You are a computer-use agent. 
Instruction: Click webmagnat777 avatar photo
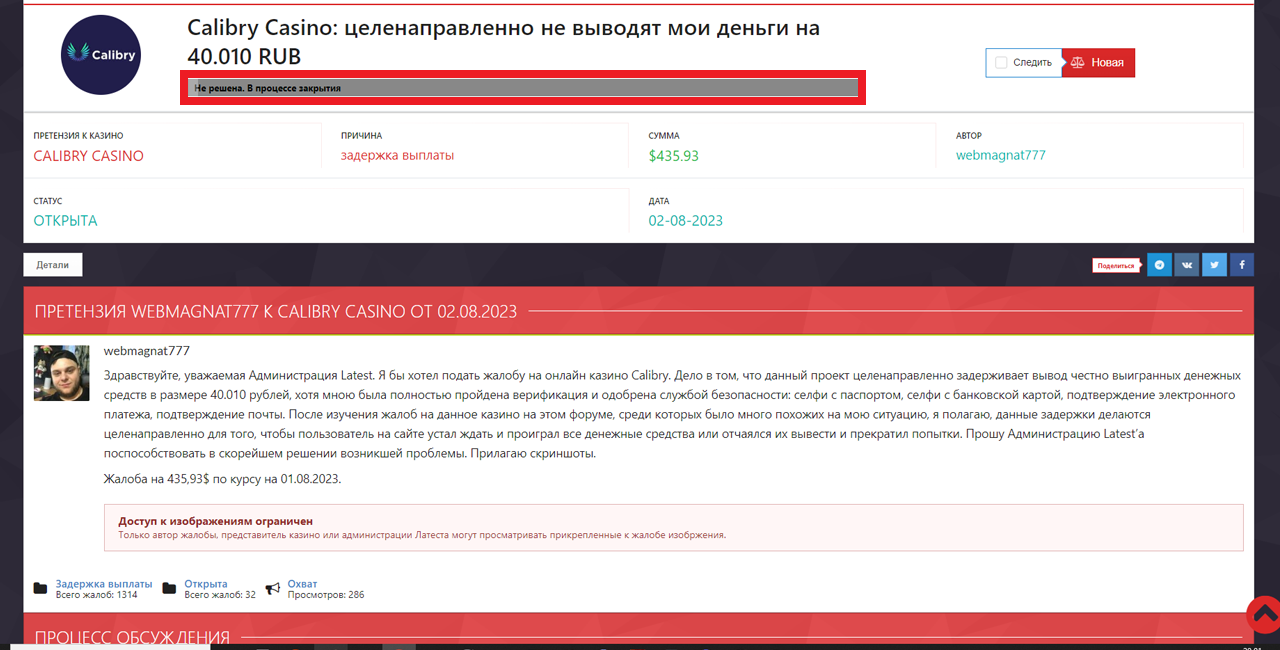(x=62, y=374)
